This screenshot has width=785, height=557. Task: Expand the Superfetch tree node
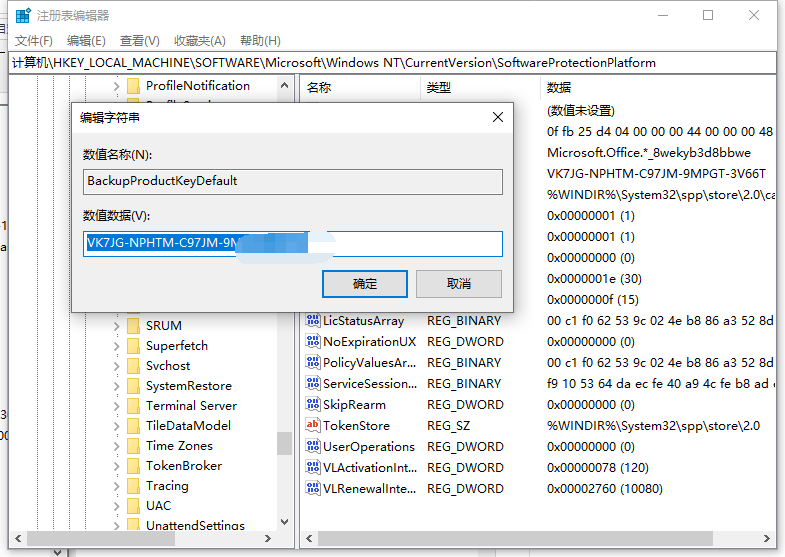pos(117,346)
